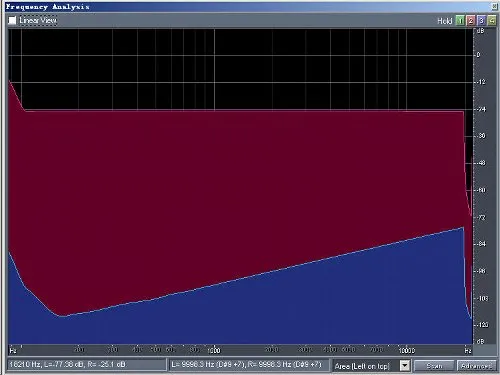Screen dimensions: 500x375
Task: Click the -24 dB mark on scale
Action: point(481,109)
